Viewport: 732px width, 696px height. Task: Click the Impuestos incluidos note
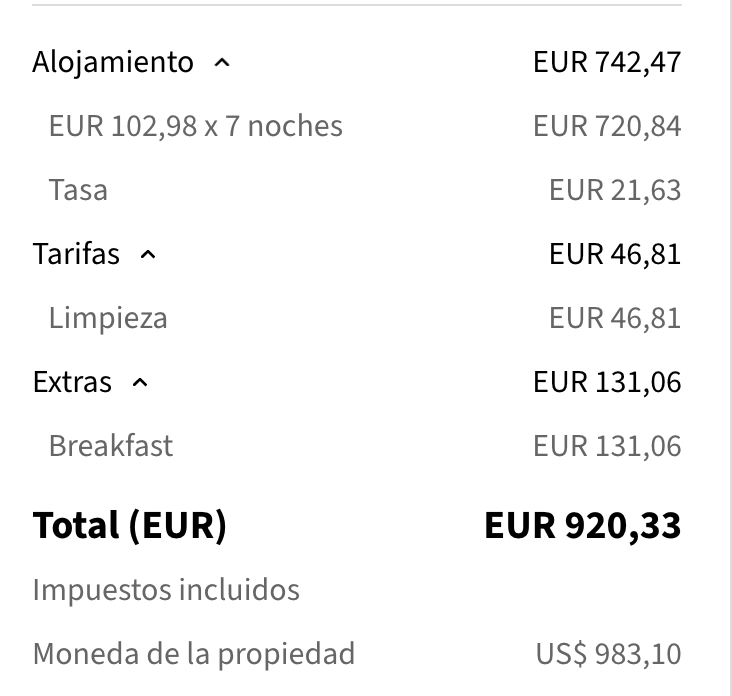[x=166, y=590]
